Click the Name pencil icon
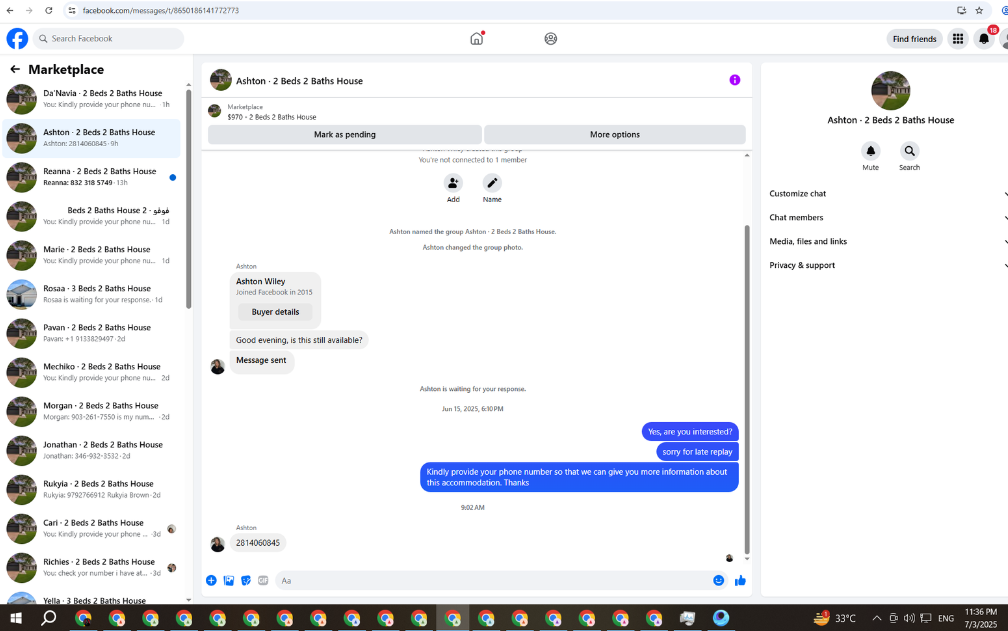 pyautogui.click(x=492, y=183)
